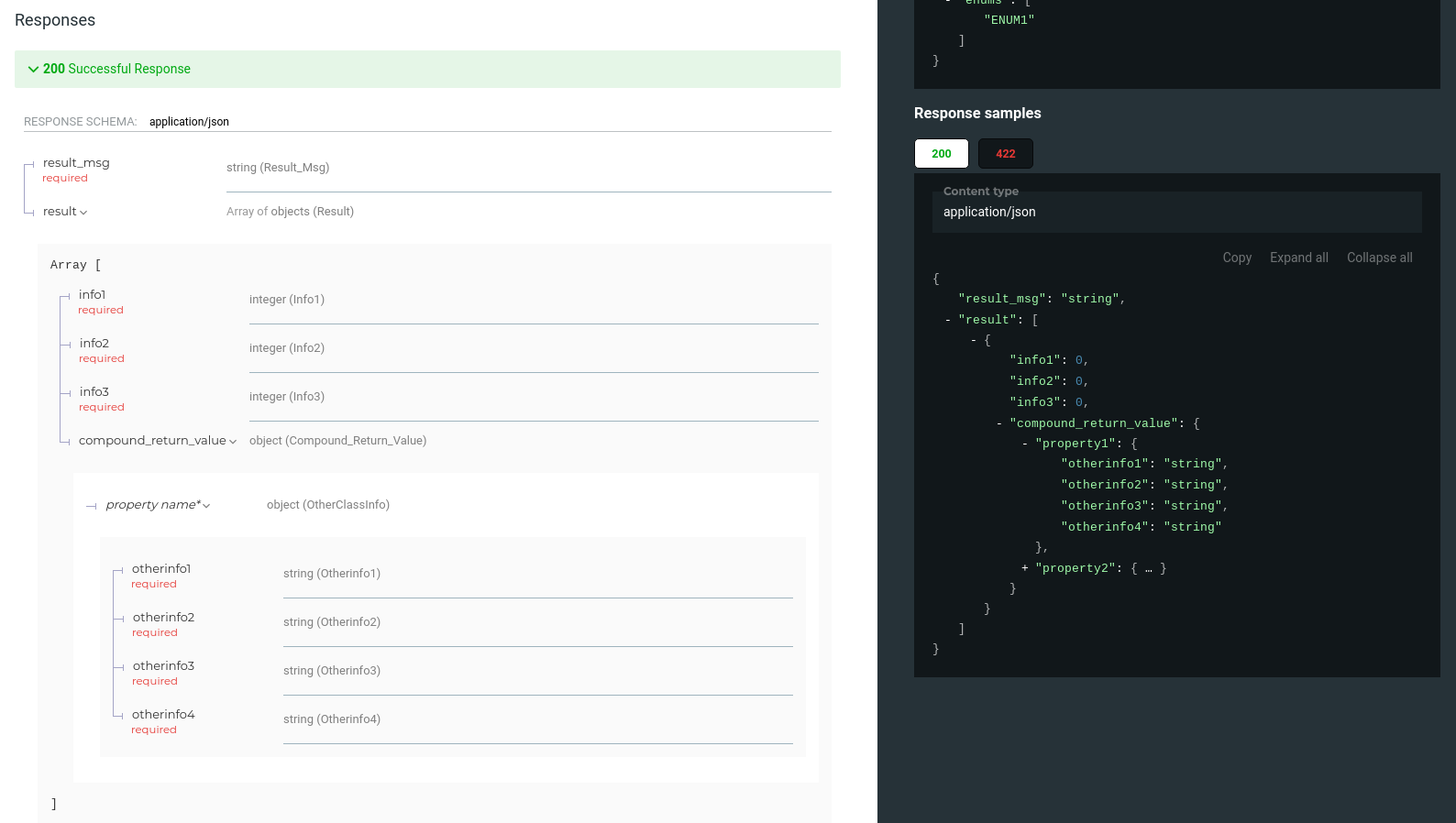
Task: Click the object (OtherClassInfo) type text
Action: pyautogui.click(x=328, y=505)
